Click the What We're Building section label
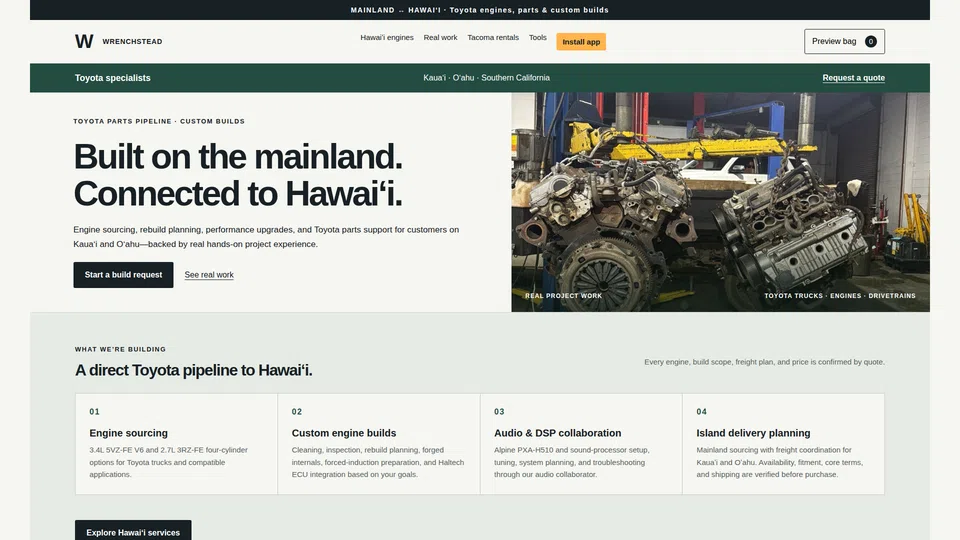960x540 pixels. [x=120, y=349]
